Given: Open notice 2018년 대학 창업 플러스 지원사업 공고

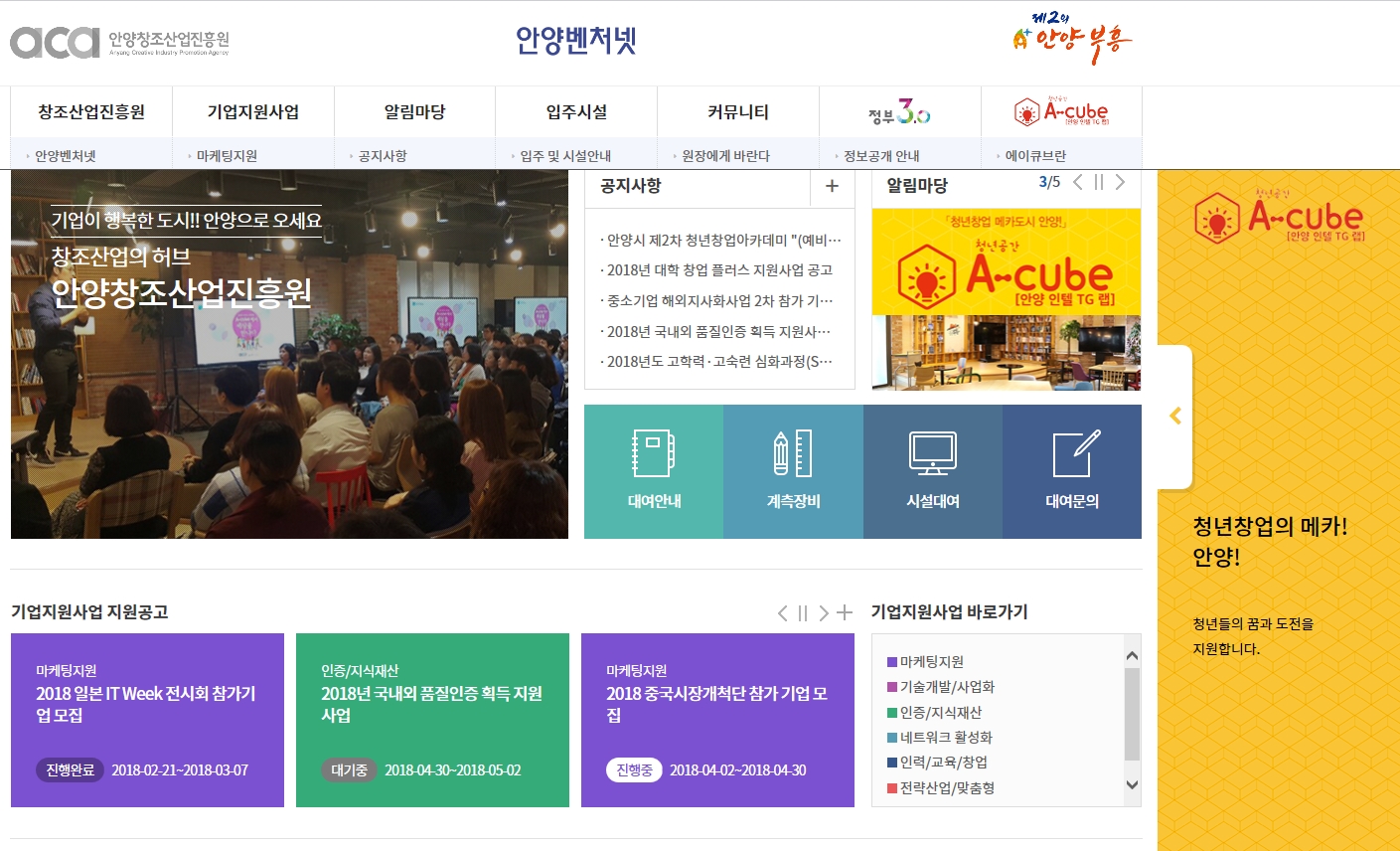Looking at the screenshot, I should click(719, 270).
